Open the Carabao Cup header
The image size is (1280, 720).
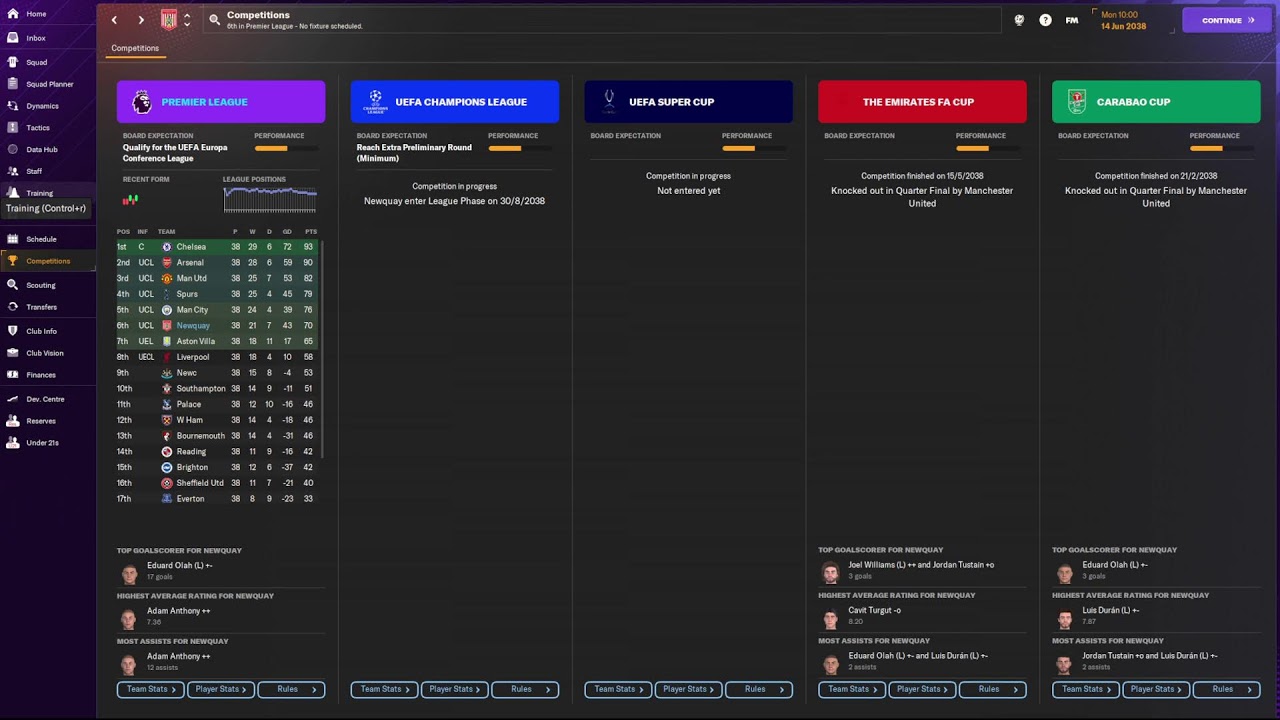click(1156, 102)
